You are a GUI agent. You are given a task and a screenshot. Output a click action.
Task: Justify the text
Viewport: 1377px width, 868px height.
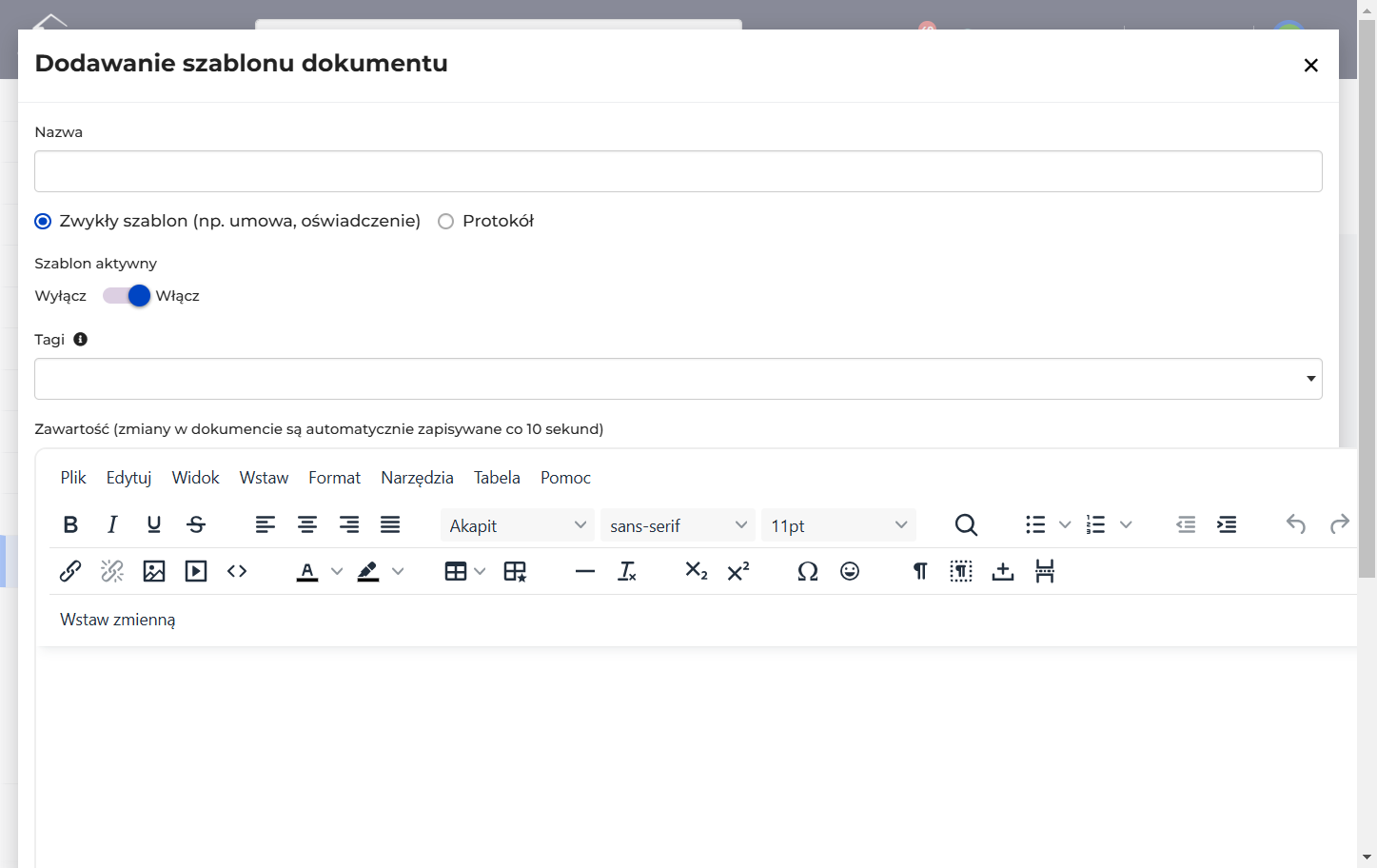[x=390, y=524]
